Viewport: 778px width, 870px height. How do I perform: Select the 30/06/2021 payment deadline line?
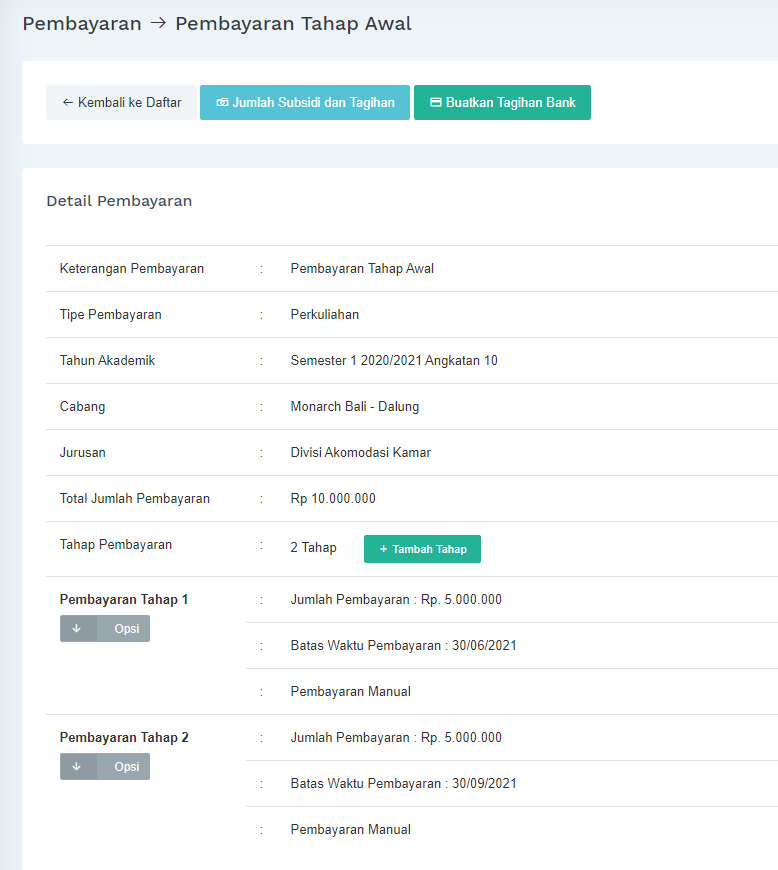403,646
